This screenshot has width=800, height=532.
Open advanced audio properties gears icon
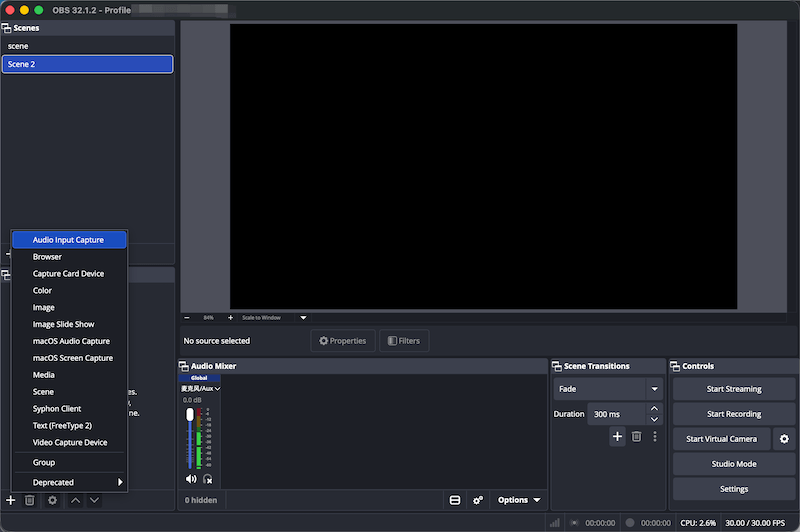click(x=478, y=500)
